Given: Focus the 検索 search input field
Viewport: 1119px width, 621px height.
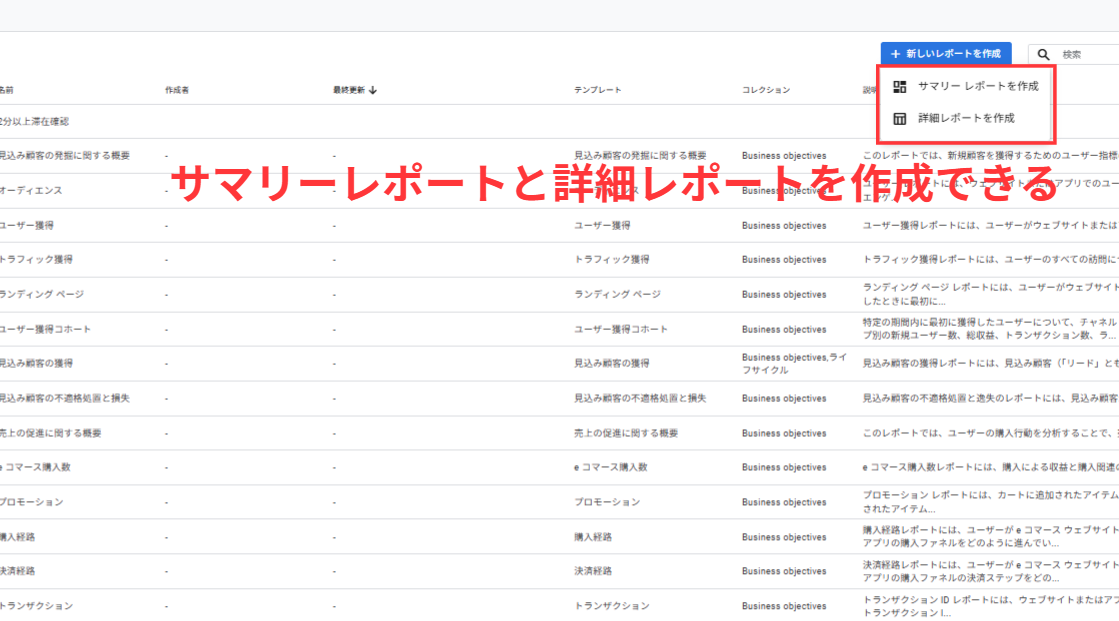Looking at the screenshot, I should pos(1085,55).
